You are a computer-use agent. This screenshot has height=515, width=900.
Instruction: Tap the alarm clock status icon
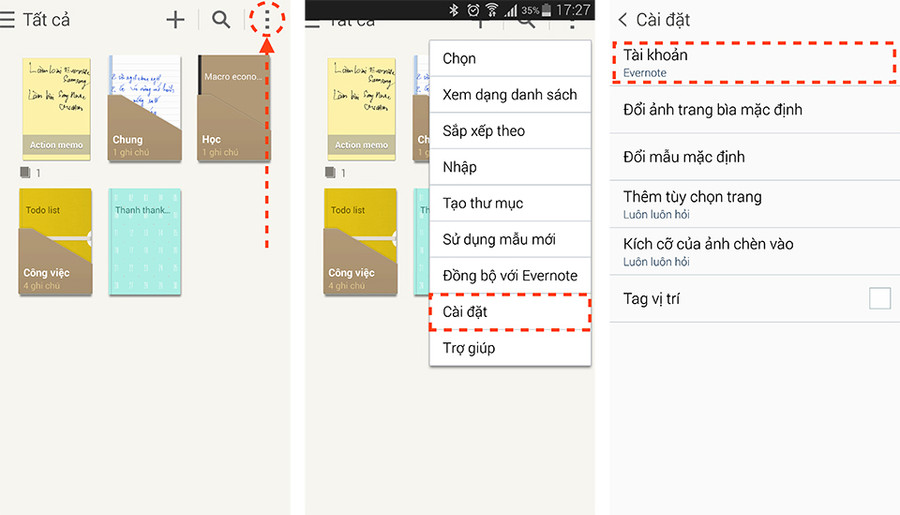[x=473, y=10]
